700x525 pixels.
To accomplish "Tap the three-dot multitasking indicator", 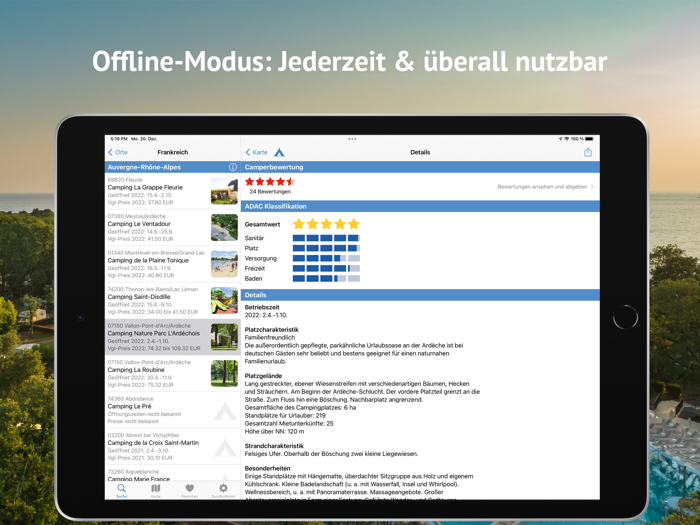I will click(352, 139).
